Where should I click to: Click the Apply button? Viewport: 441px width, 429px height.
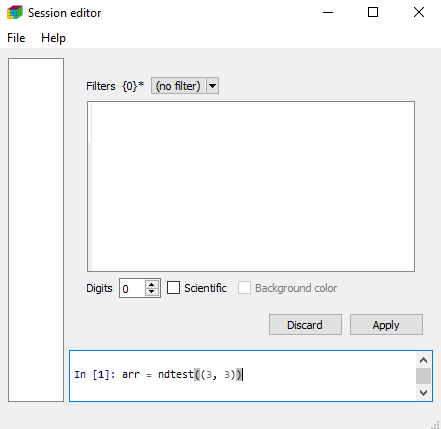(x=386, y=325)
